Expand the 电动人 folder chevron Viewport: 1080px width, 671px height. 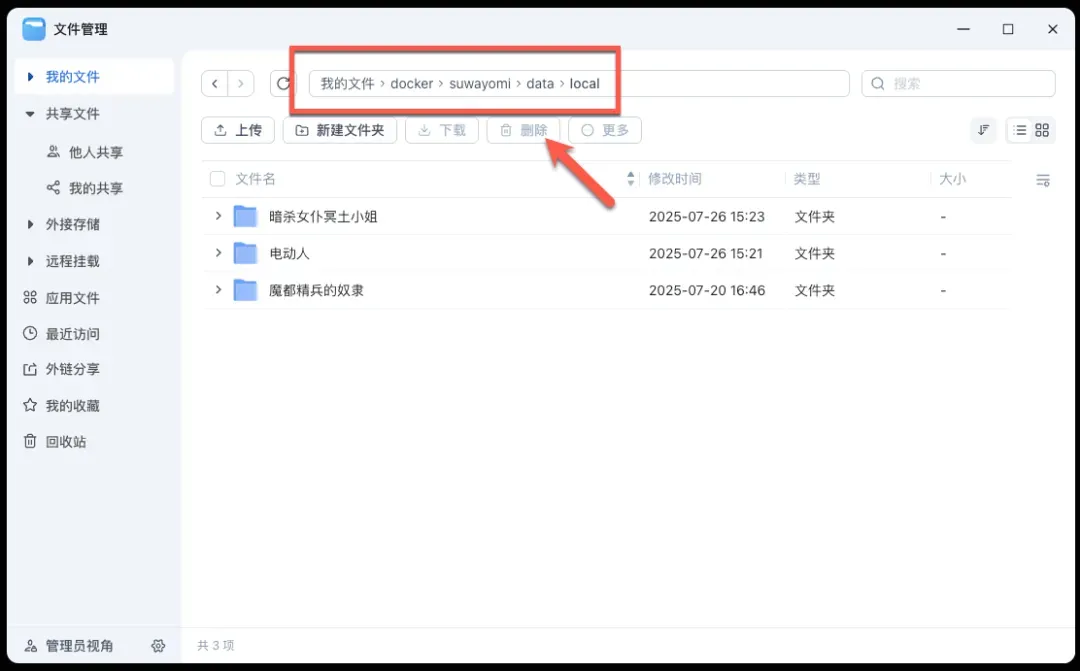(x=218, y=253)
